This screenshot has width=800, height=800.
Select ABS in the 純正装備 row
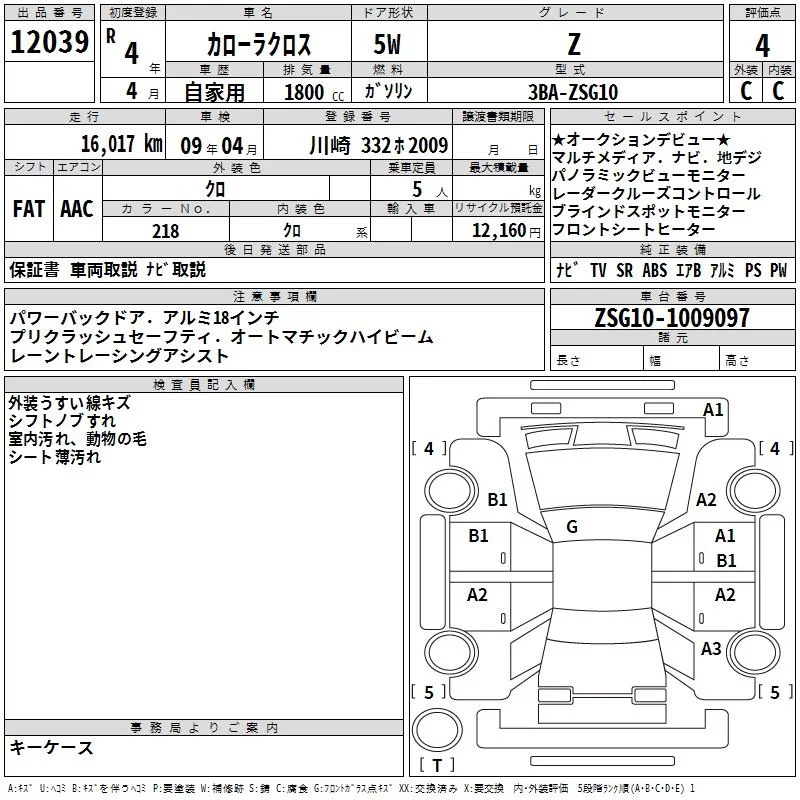click(x=655, y=270)
